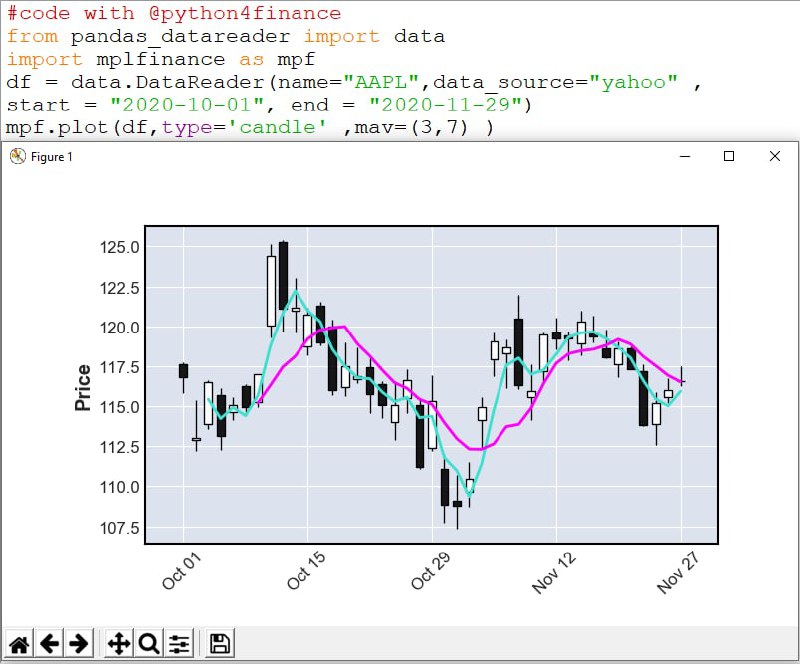The width and height of the screenshot is (800, 664).
Task: Click the 110.0 y-axis tick label
Action: tap(119, 487)
